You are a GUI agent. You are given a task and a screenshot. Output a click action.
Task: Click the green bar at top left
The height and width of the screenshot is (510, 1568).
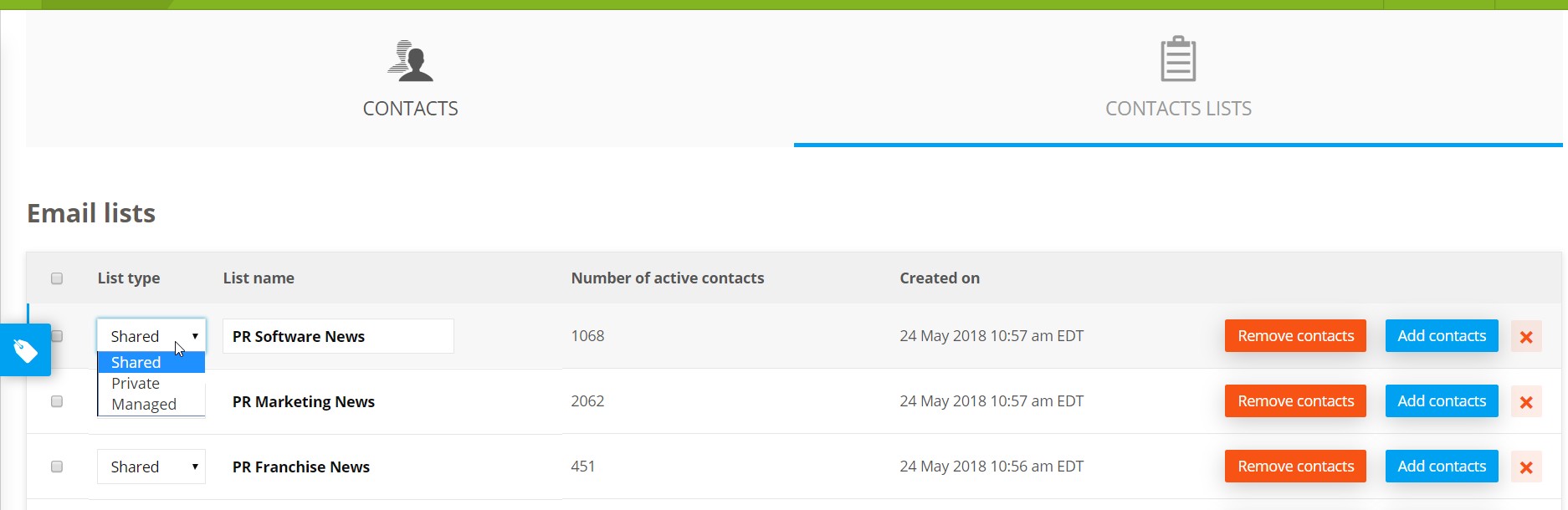[x=84, y=4]
